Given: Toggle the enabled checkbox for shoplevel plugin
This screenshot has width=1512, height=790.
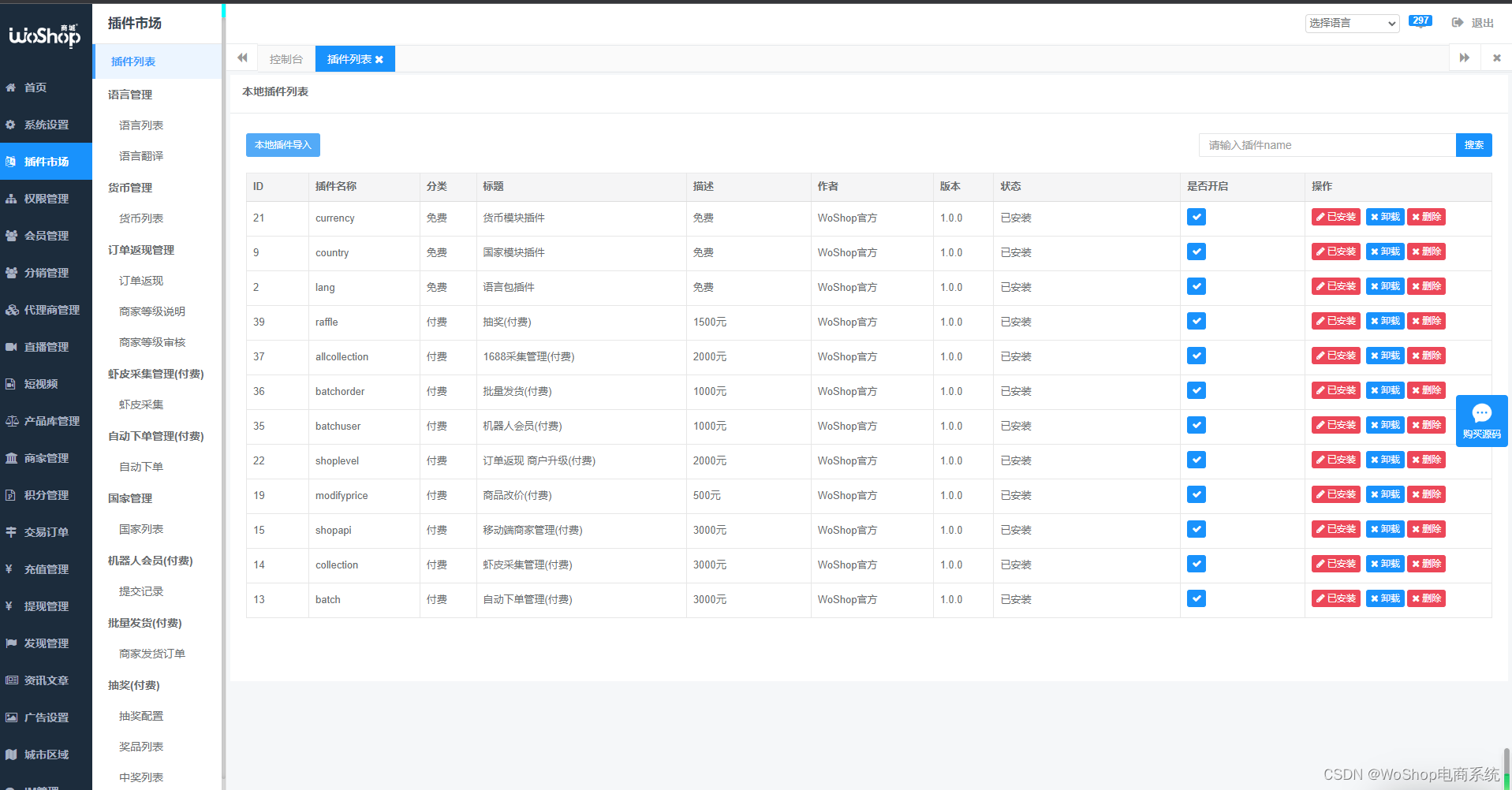Looking at the screenshot, I should point(1197,460).
